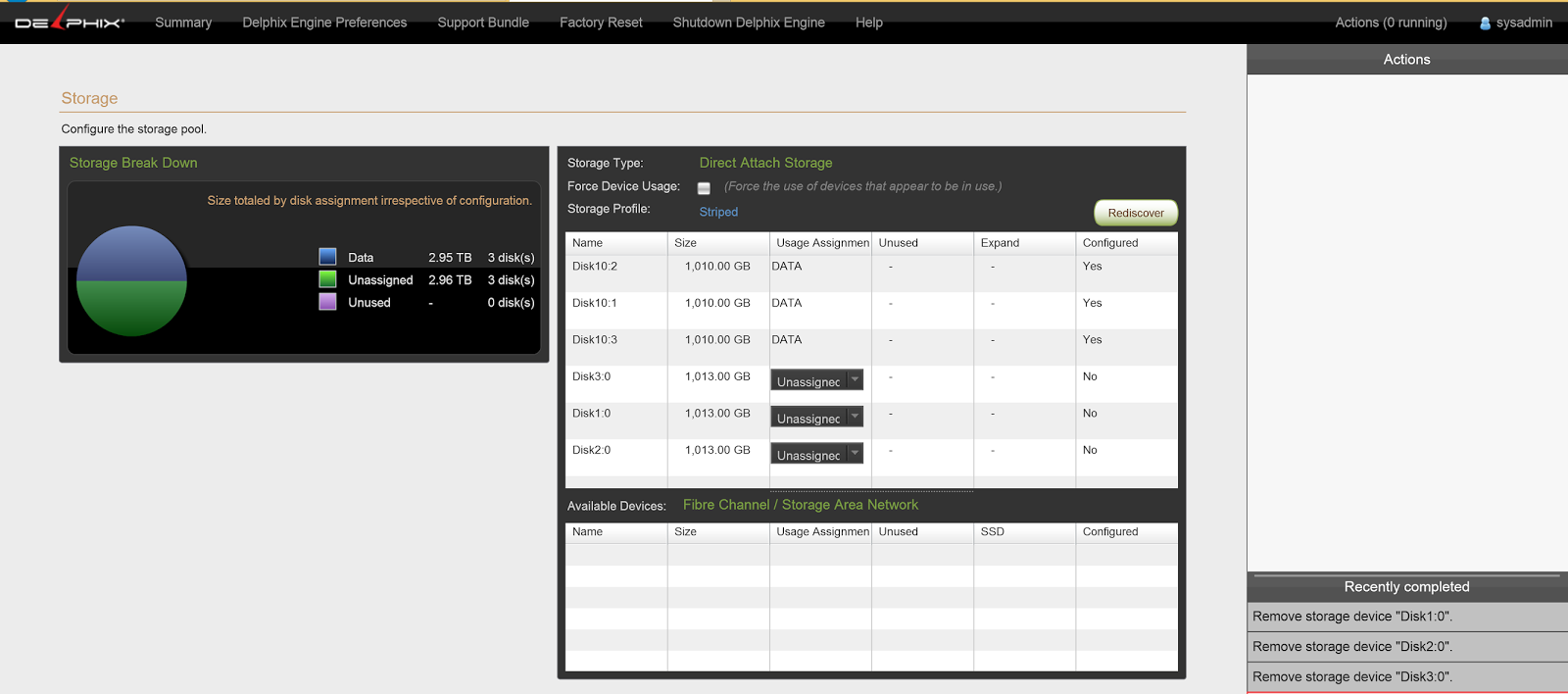Click 'Remove storage device "Disk1:0"' entry
This screenshot has height=694, width=1568.
tap(1407, 617)
